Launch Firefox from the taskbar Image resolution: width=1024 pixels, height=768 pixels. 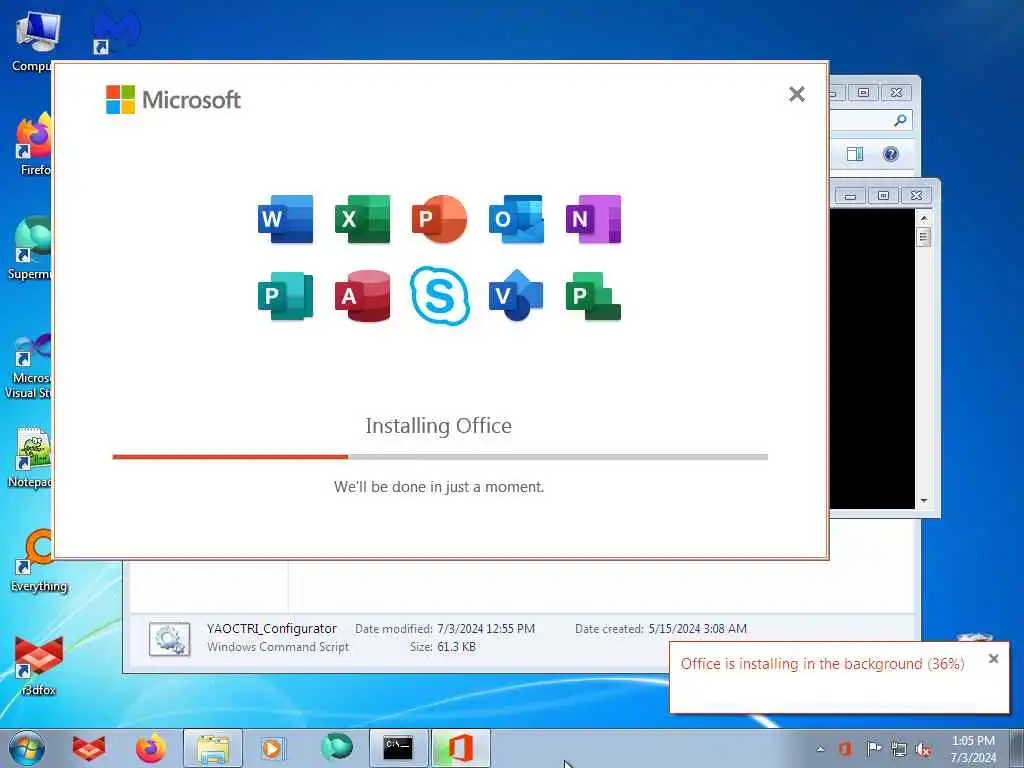point(151,748)
